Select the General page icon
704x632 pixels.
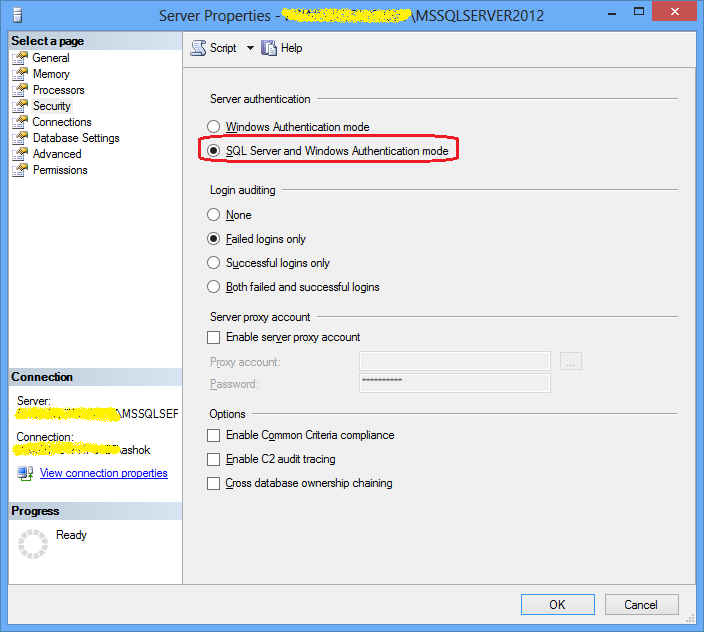(19, 58)
